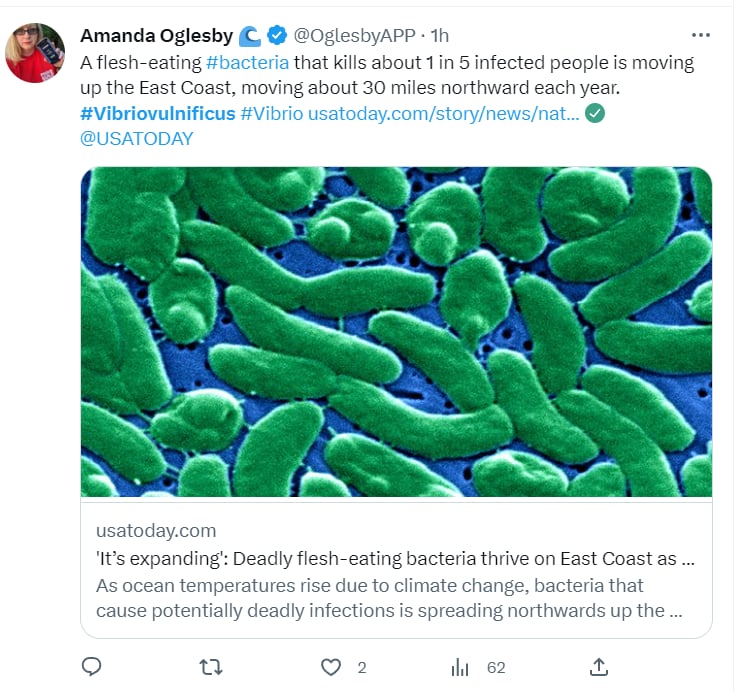Open the Amanda Oglesby display name
Image resolution: width=737 pixels, height=692 pixels.
pyautogui.click(x=157, y=36)
